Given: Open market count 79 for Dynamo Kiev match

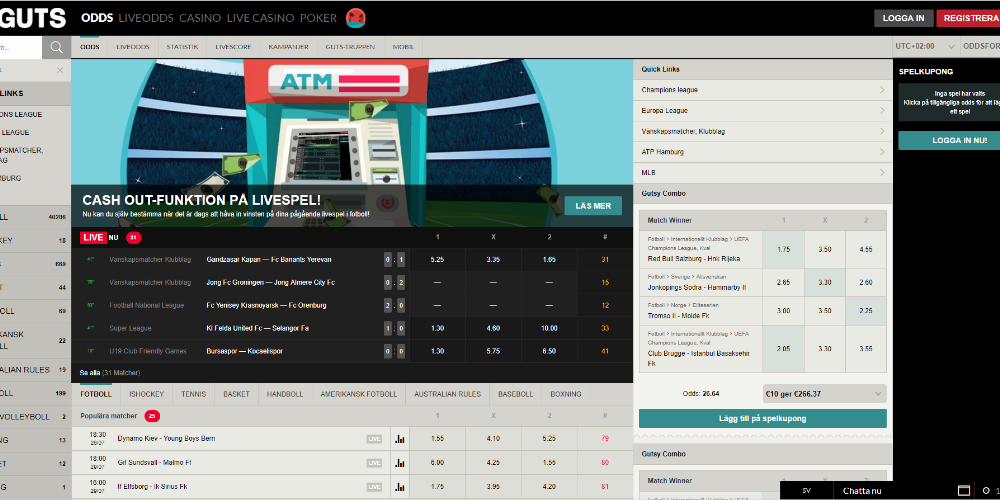Looking at the screenshot, I should (x=605, y=439).
